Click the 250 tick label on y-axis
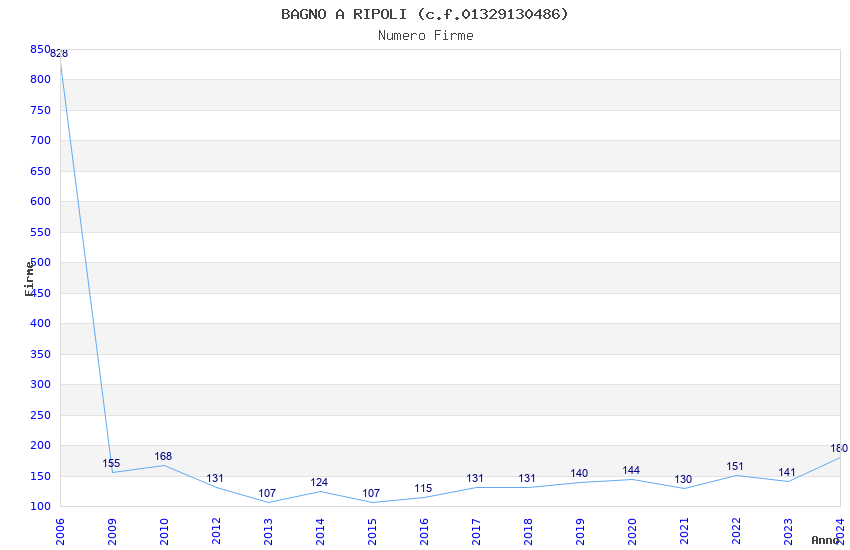Viewport: 850px width, 550px height. pos(40,415)
